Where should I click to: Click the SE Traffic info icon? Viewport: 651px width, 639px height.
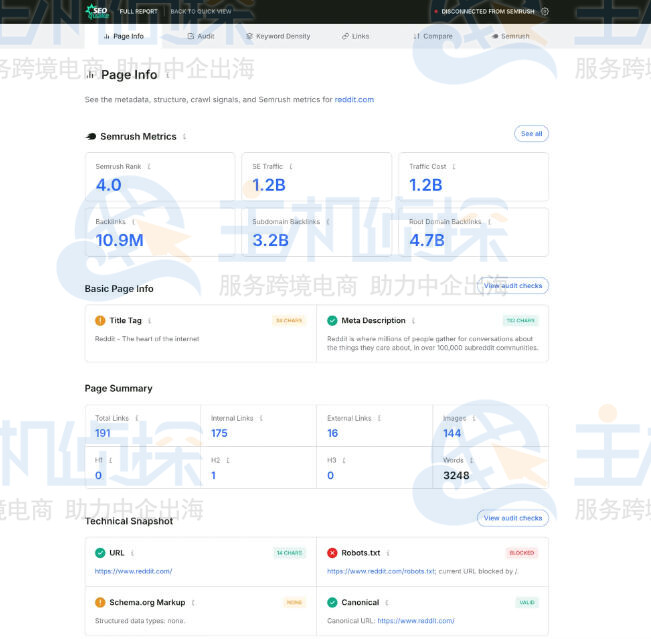pyautogui.click(x=291, y=166)
